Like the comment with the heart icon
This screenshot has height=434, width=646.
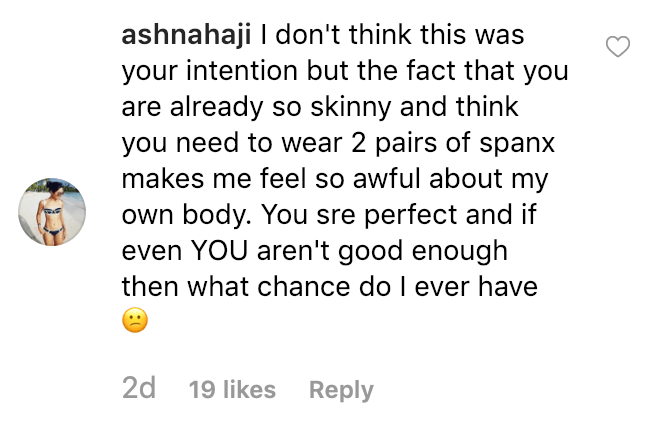(x=619, y=46)
